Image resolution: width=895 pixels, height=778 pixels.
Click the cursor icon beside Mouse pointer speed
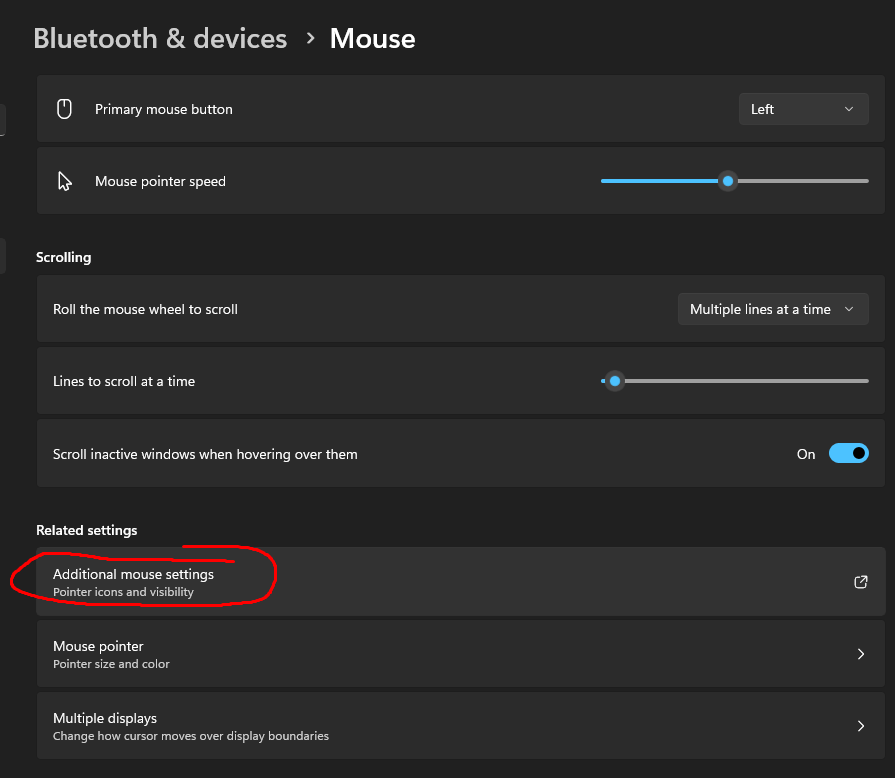coord(65,181)
